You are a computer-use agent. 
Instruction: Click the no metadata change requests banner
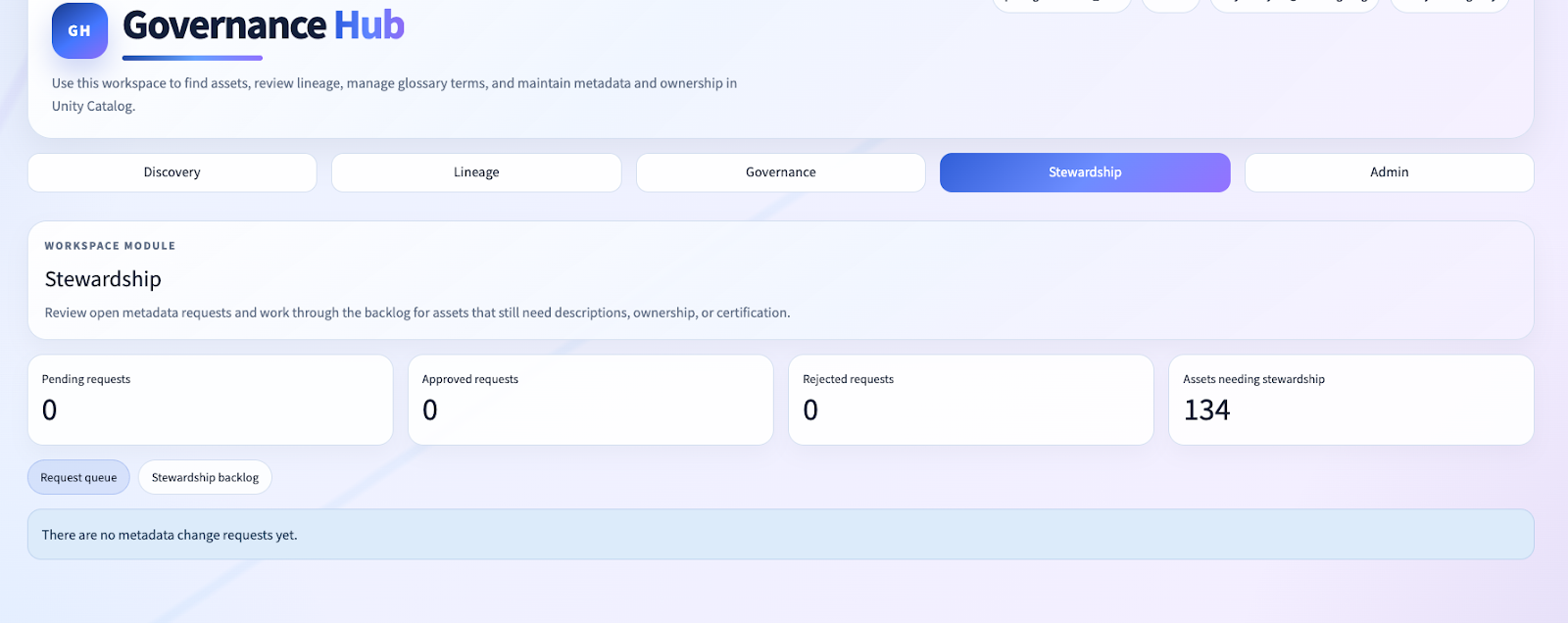[780, 535]
